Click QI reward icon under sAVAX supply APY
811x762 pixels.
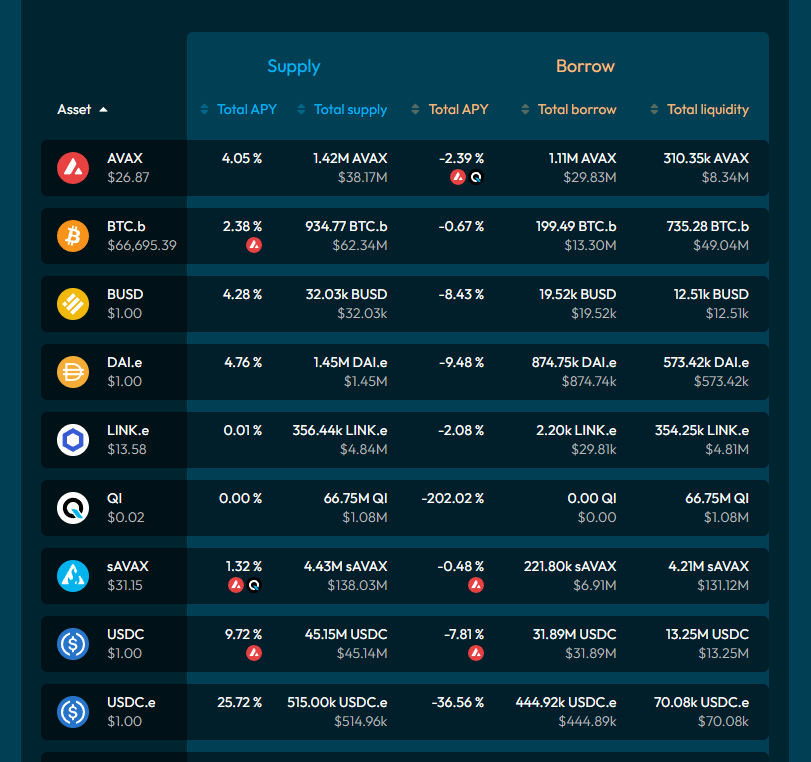point(254,585)
